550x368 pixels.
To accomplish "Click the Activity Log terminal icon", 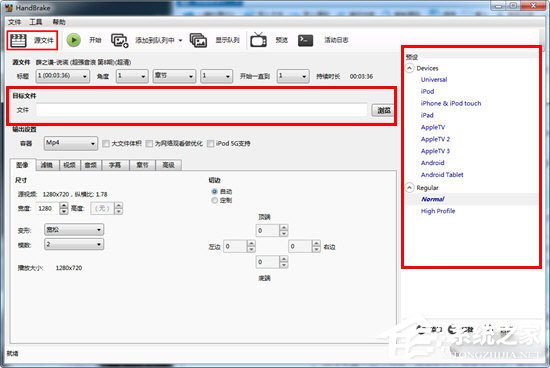I will coord(305,40).
